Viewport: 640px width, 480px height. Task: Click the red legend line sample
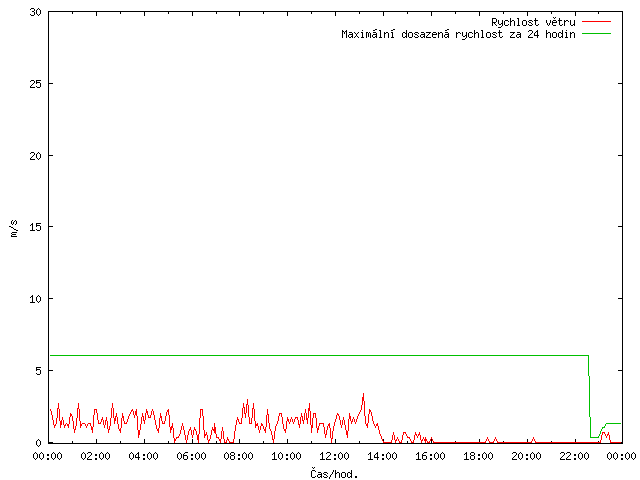pyautogui.click(x=596, y=22)
